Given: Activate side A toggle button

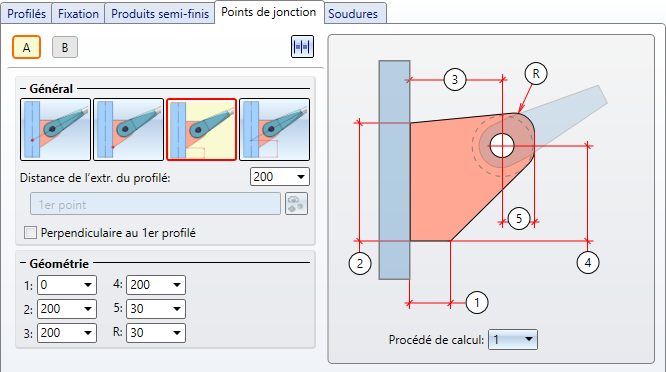Looking at the screenshot, I should point(26,47).
